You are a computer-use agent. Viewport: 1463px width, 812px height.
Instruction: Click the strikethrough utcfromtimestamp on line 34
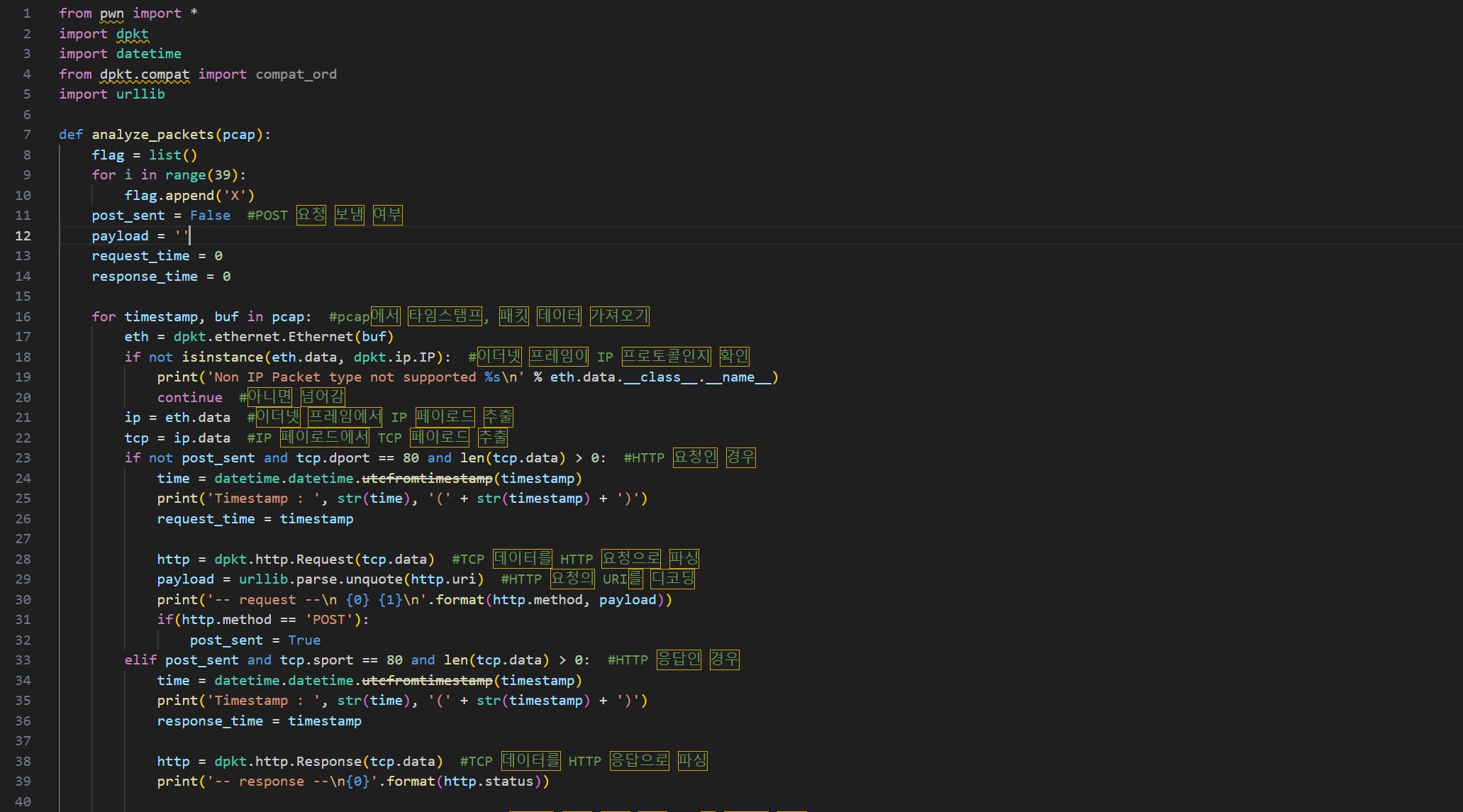(x=427, y=681)
